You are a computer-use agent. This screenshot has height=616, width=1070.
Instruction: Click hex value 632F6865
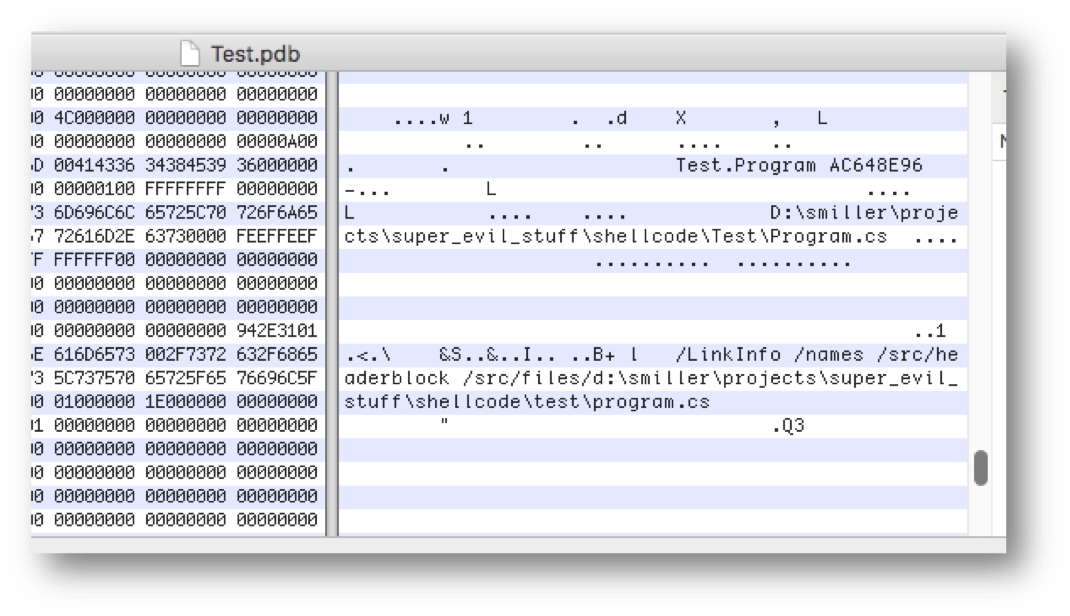pos(277,354)
